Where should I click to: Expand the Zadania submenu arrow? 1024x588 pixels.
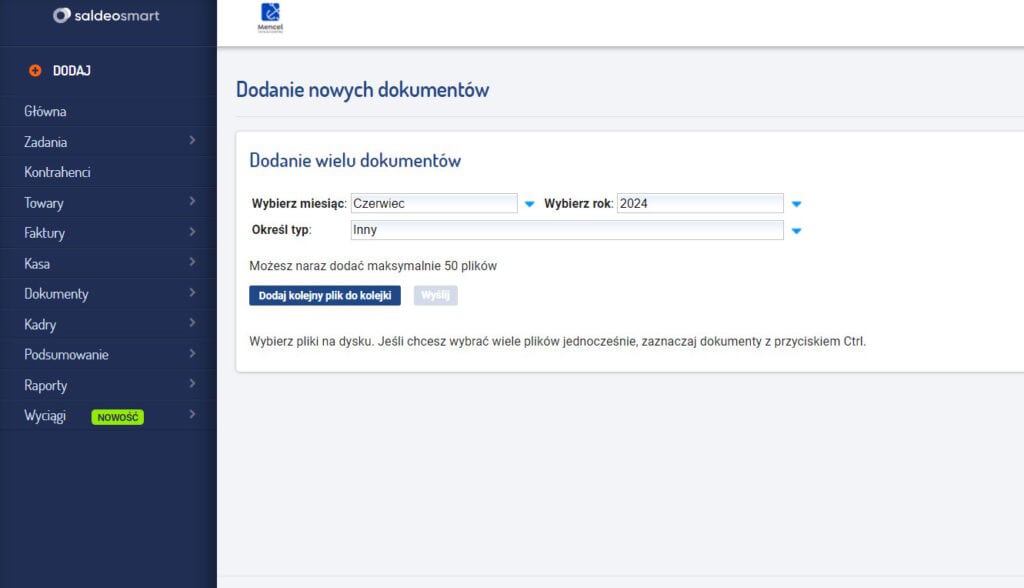click(x=192, y=141)
